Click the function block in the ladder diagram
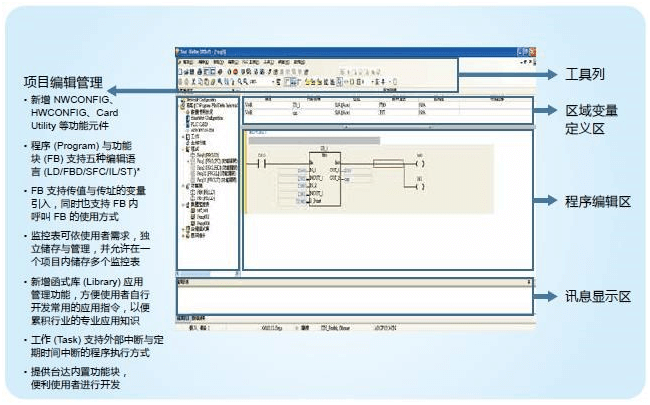The height and width of the screenshot is (405, 650). [x=324, y=180]
